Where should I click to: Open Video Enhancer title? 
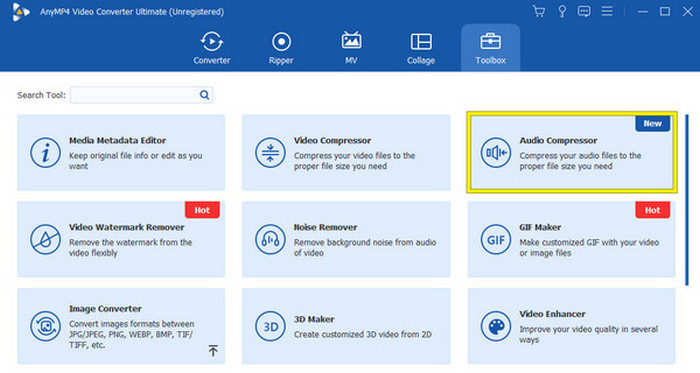pyautogui.click(x=552, y=314)
